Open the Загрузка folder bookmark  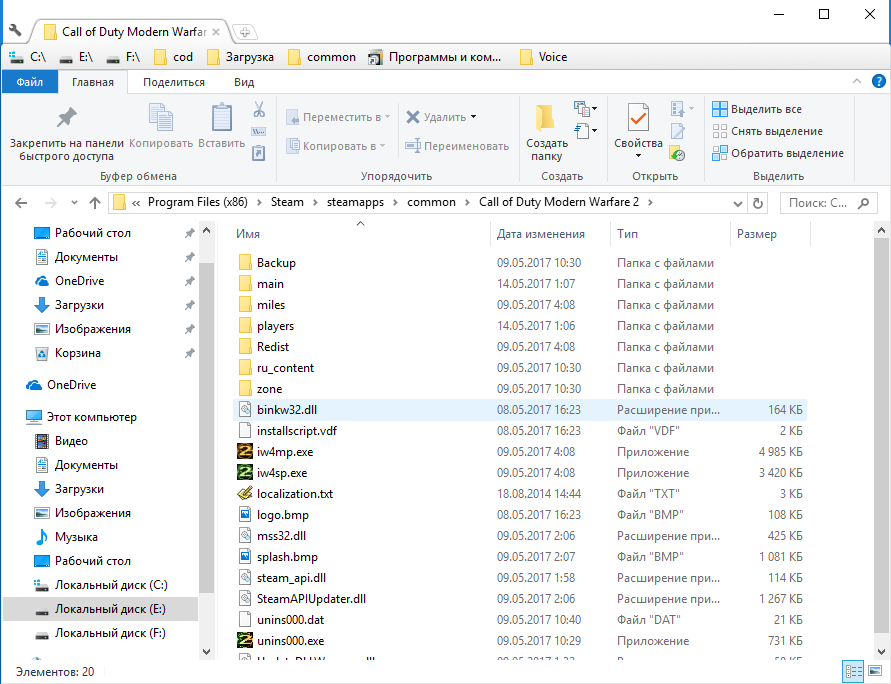click(240, 57)
